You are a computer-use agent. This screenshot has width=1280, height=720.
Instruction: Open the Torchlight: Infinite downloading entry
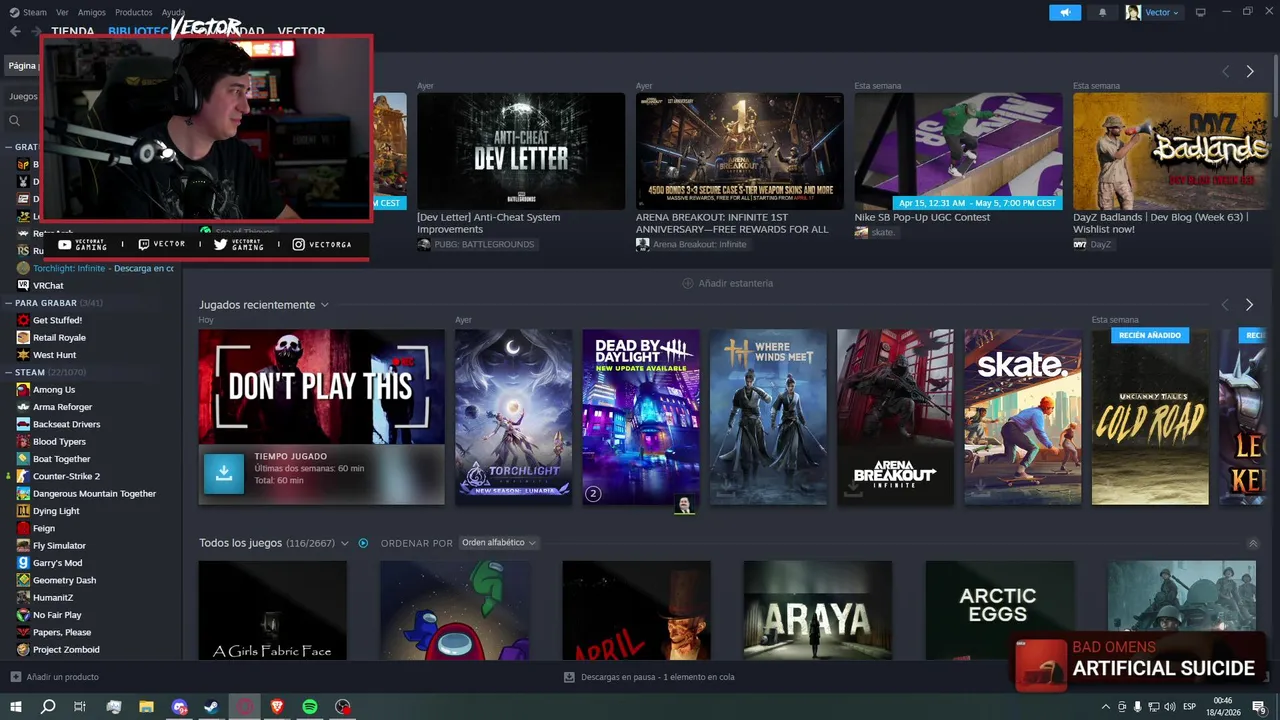96,268
